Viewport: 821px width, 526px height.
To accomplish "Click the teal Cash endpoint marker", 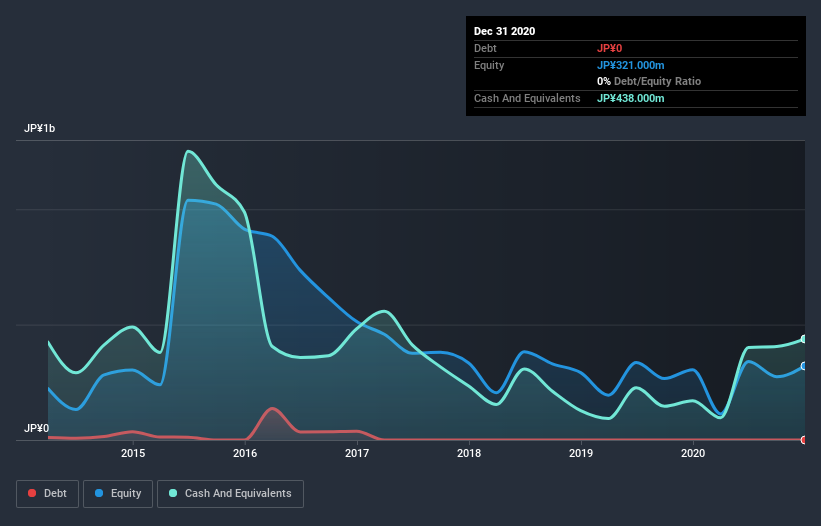I will [x=804, y=339].
